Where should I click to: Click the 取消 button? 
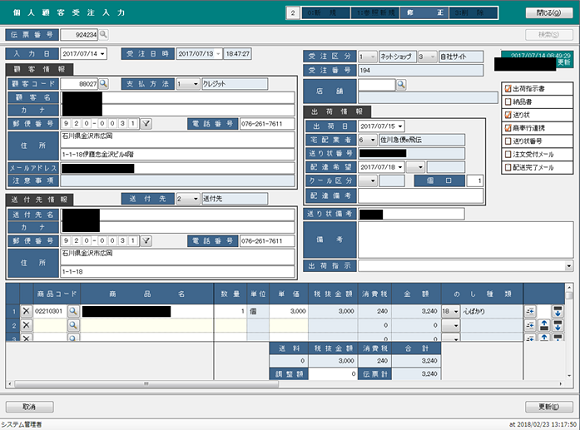[30, 407]
